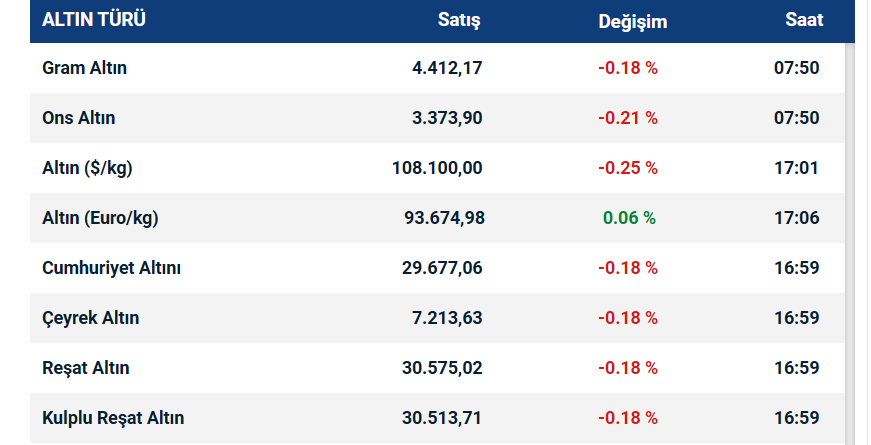Click the green 0.06 % change value
The image size is (871, 445).
click(x=629, y=218)
